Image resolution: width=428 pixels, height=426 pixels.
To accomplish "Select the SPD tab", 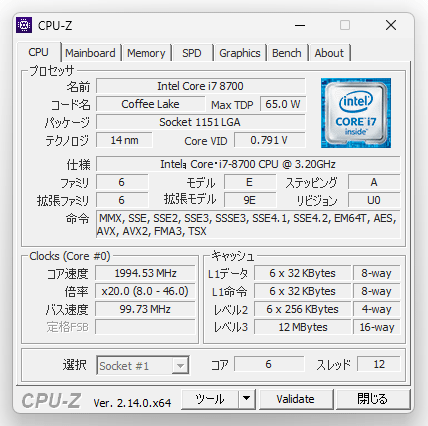I will coord(192,53).
